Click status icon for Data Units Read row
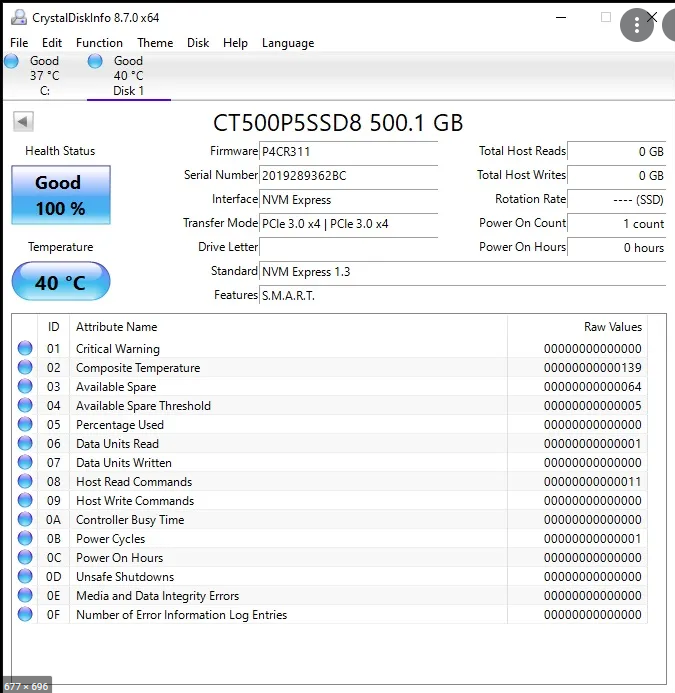This screenshot has width=675, height=693. [x=25, y=443]
